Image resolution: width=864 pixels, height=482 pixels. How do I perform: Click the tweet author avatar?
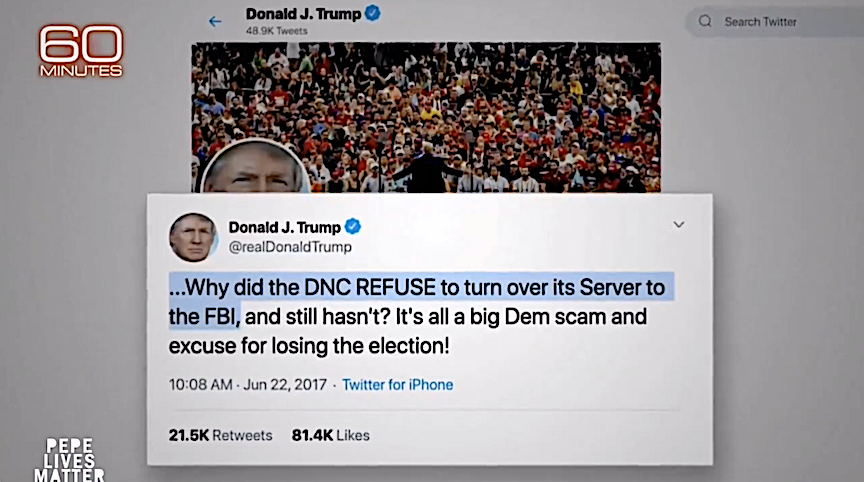(193, 237)
